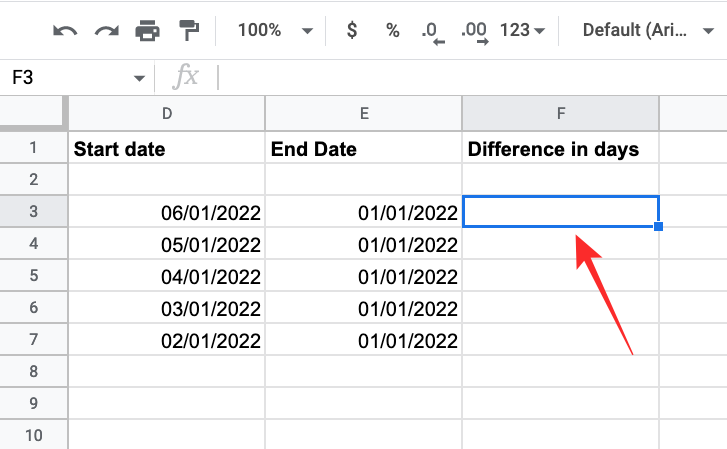Image resolution: width=727 pixels, height=449 pixels.
Task: Apply percent format
Action: [x=392, y=30]
